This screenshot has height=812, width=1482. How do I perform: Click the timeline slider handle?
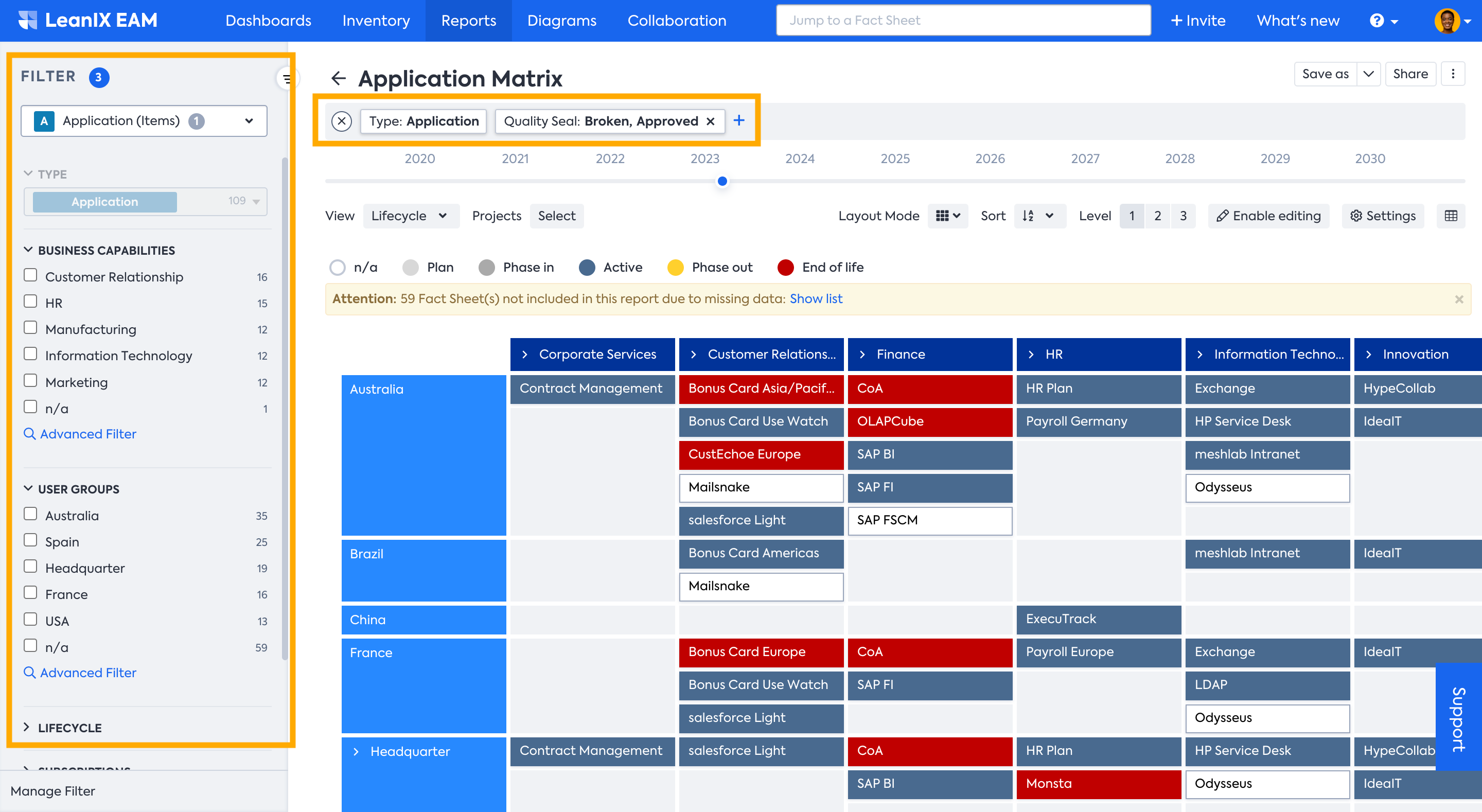point(722,181)
